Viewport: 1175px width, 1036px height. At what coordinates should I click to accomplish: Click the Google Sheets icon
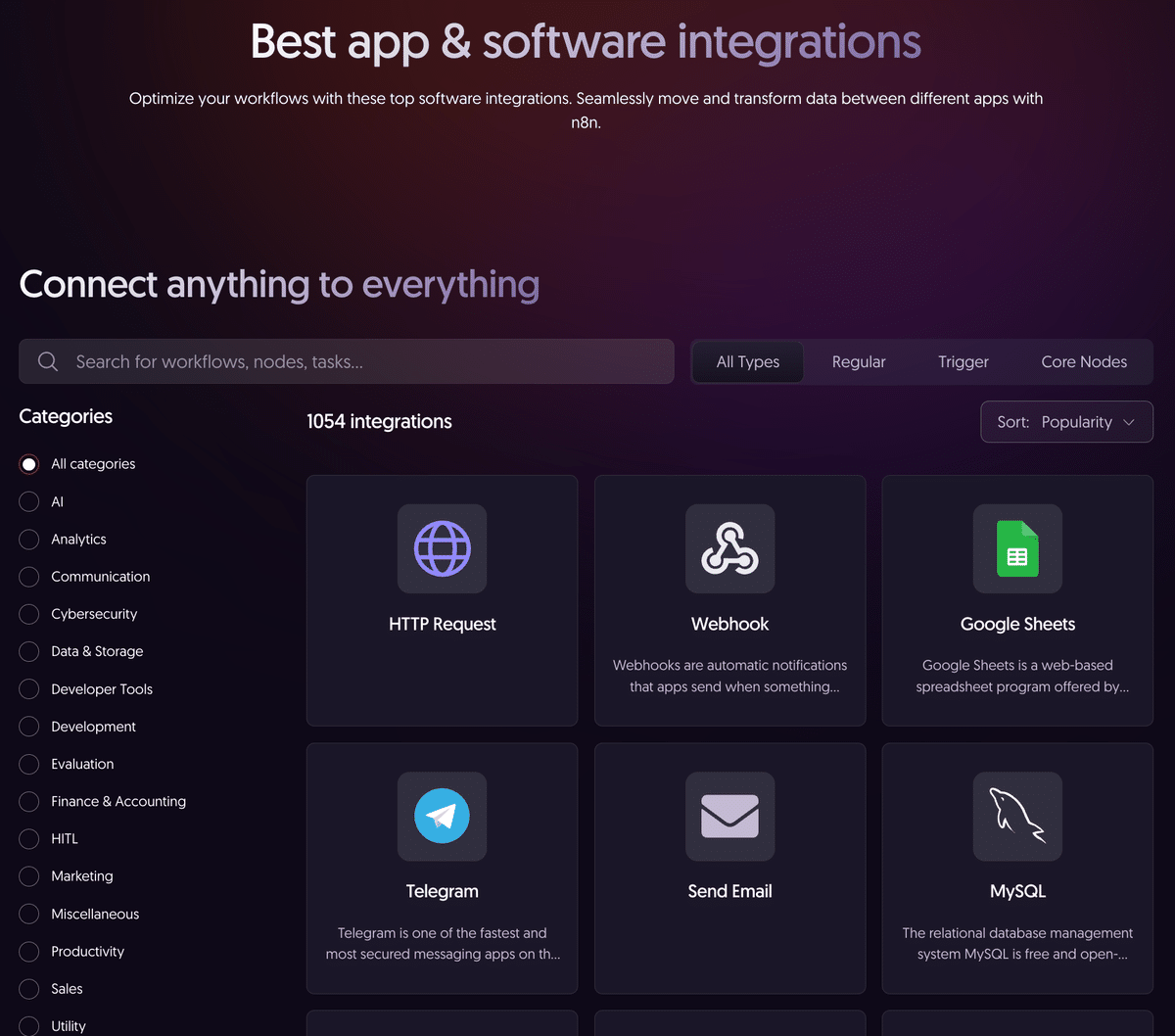coord(1016,548)
